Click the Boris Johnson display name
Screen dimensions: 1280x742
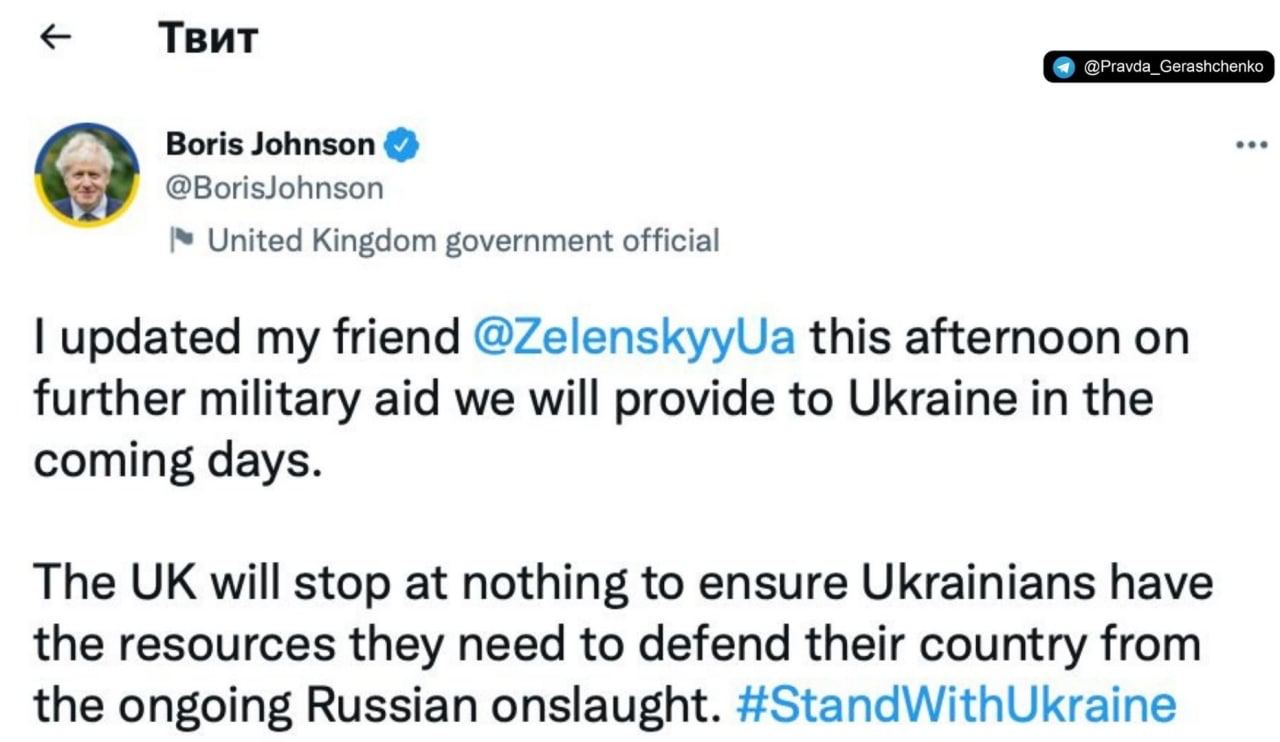coord(270,145)
